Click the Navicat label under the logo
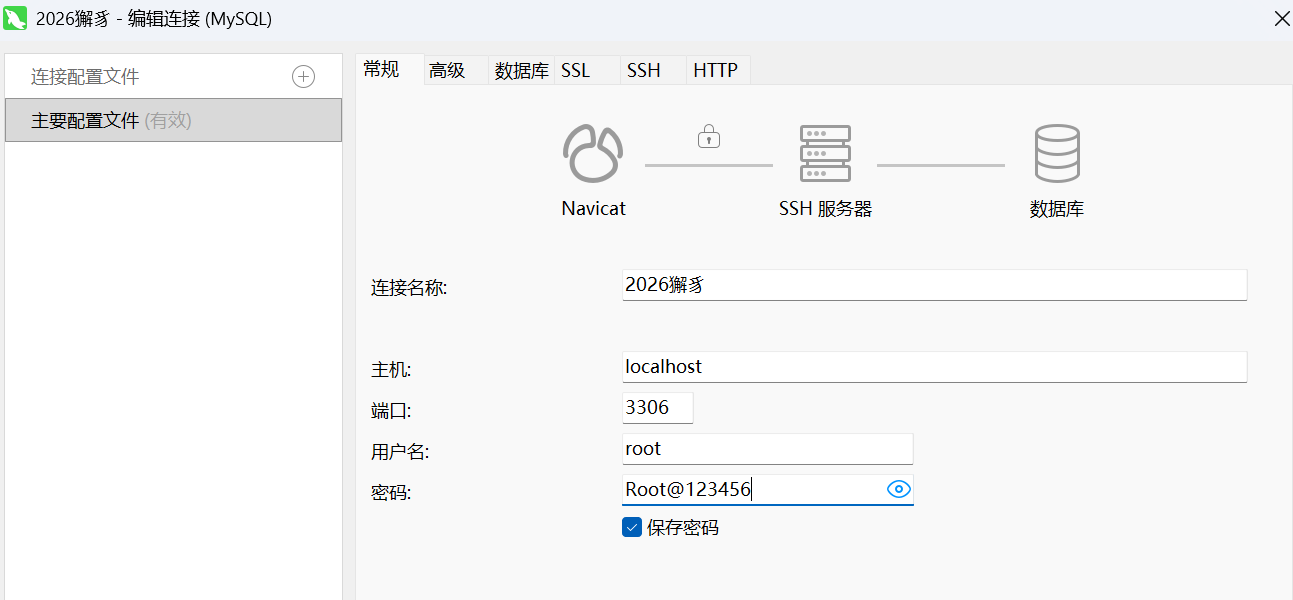 coord(594,209)
